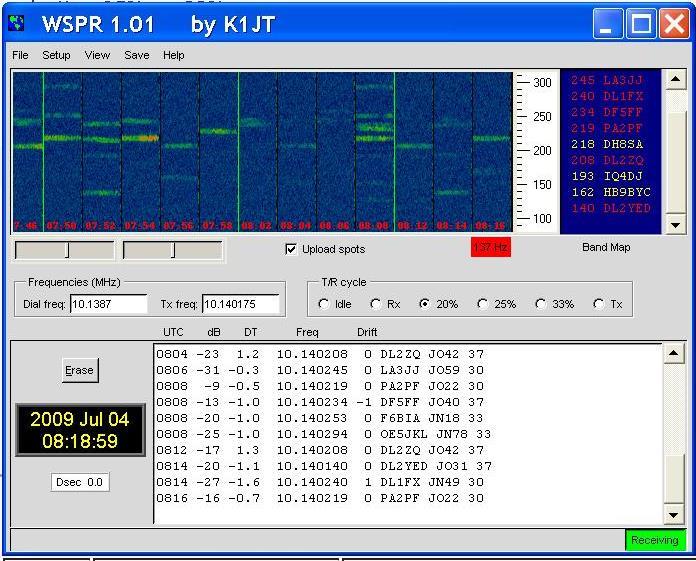Click the Dial freq input field
The image size is (696, 561).
[109, 304]
